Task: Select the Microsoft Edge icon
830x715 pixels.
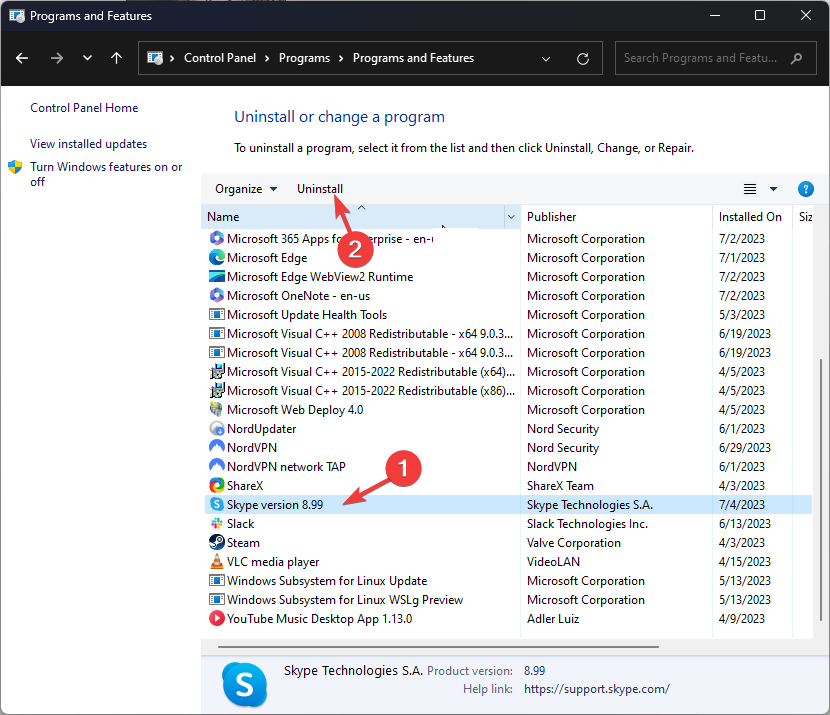Action: [216, 257]
